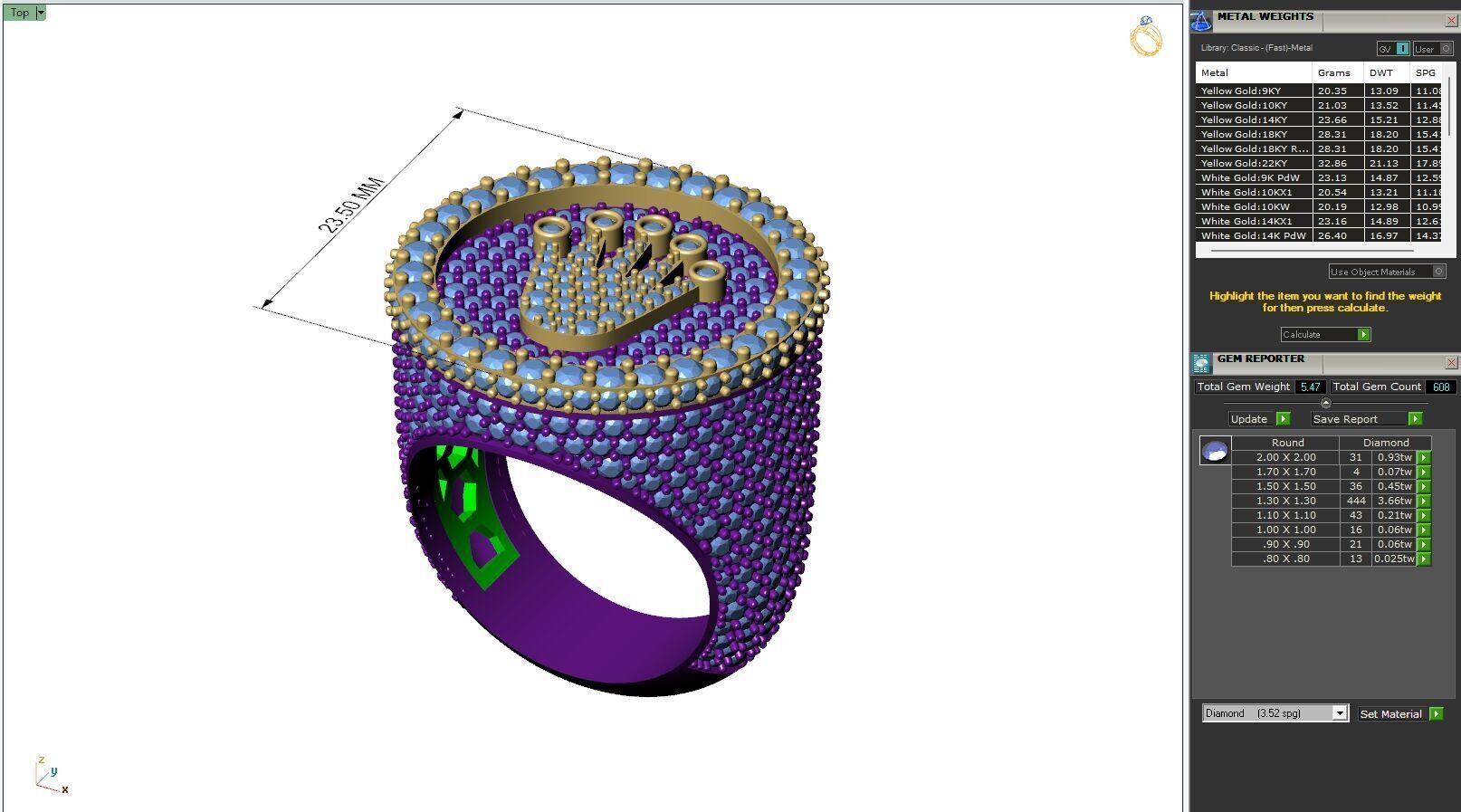Screen dimensions: 1461x812
Task: Click green arrow for .90 X .90 row
Action: [1424, 544]
